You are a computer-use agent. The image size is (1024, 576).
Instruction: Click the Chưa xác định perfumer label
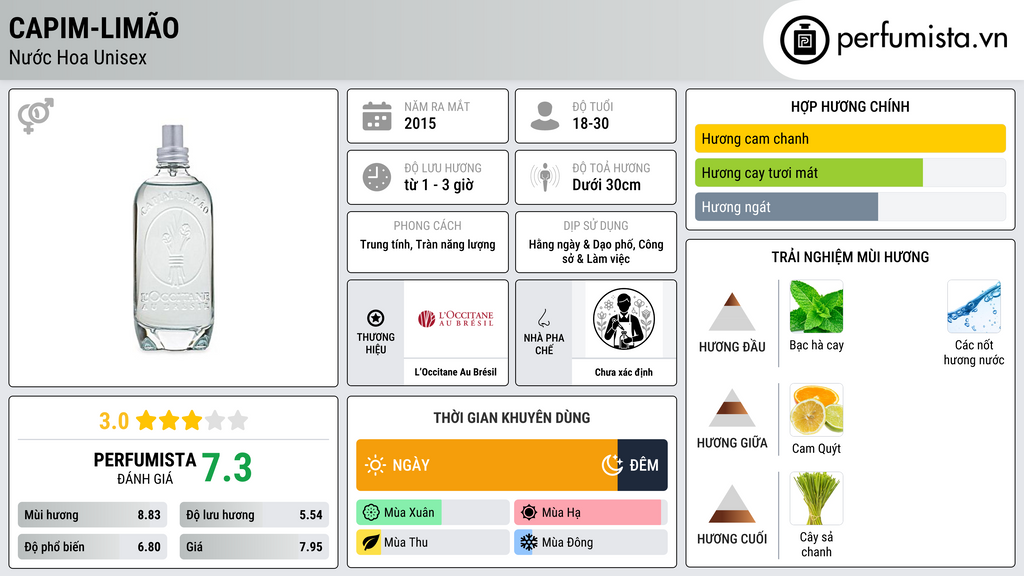(x=624, y=372)
